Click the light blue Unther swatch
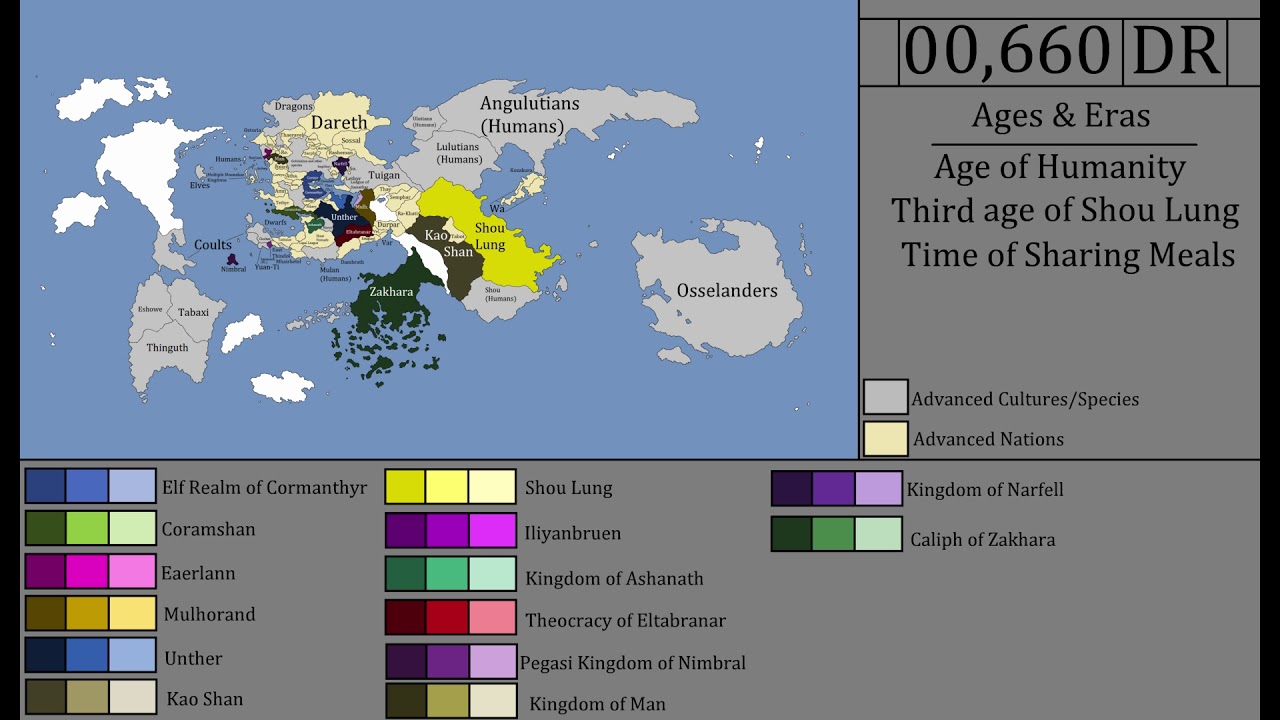Image resolution: width=1280 pixels, height=720 pixels. [x=132, y=655]
